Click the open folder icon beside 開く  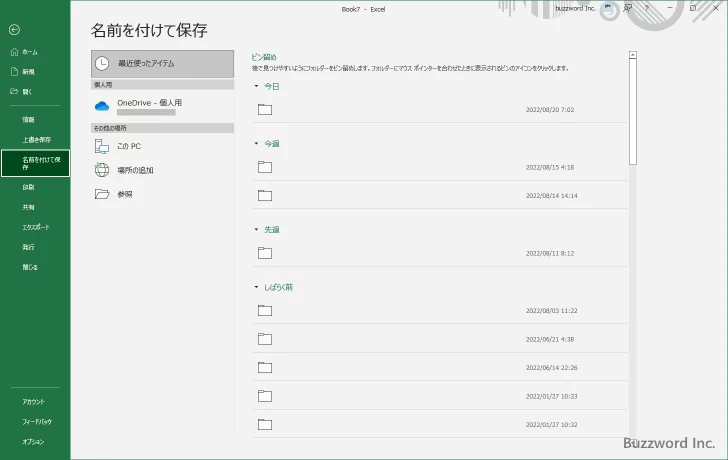coord(14,91)
